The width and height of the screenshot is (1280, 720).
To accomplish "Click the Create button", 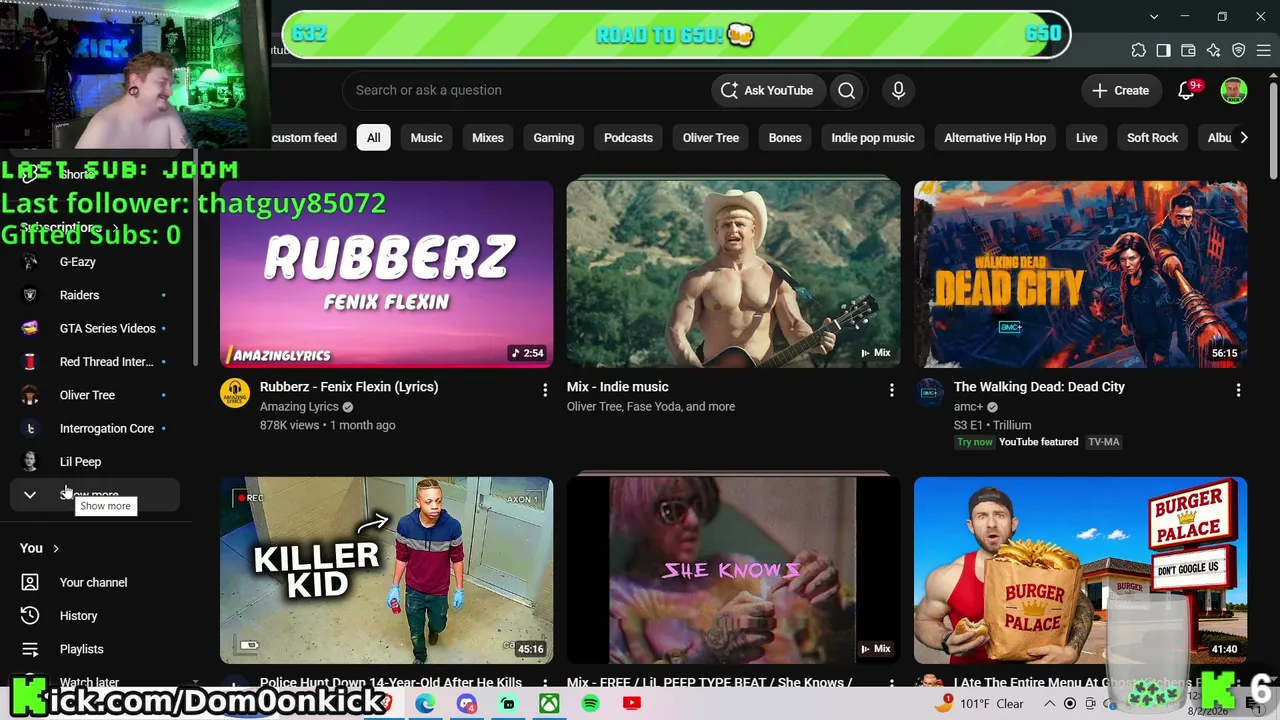I will tap(1121, 90).
